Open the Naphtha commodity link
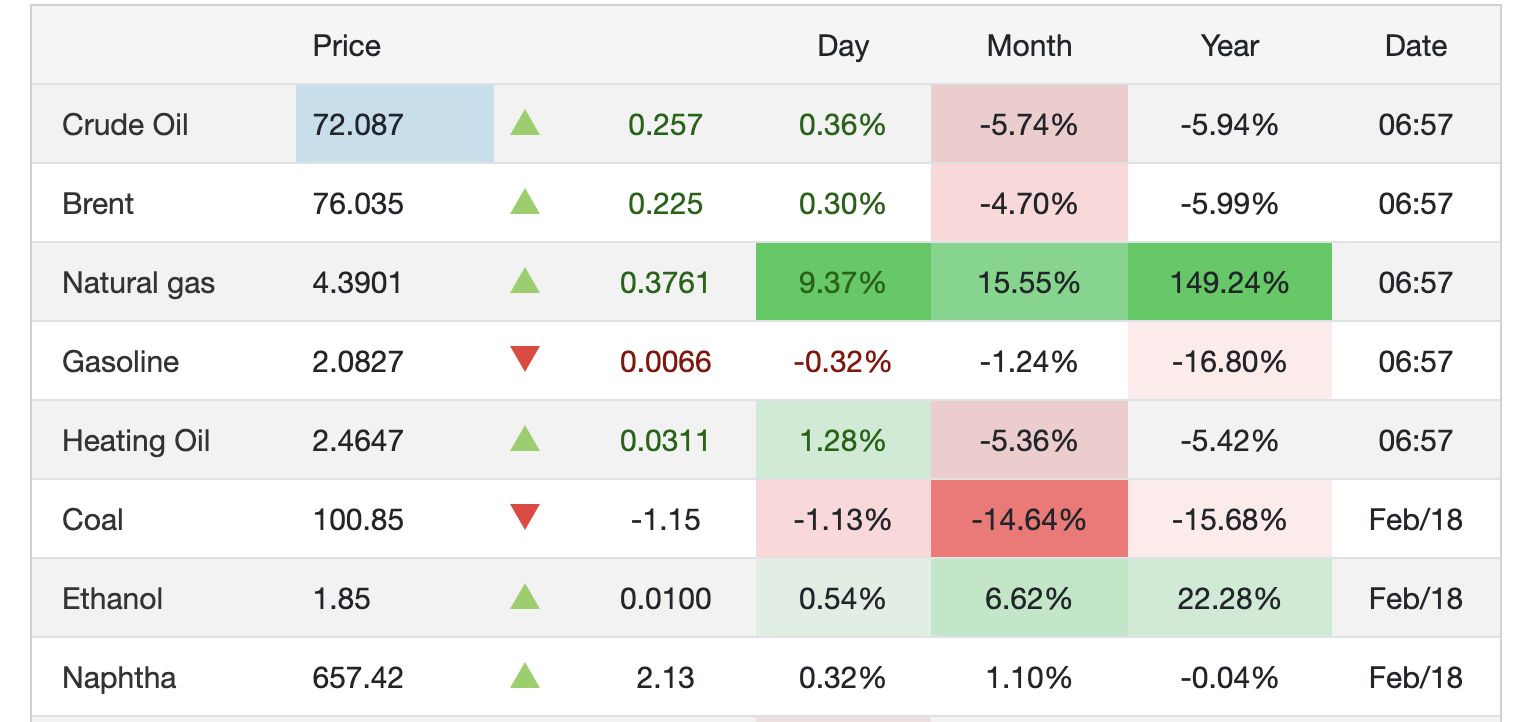Screen dimensions: 1522x722 pos(119,677)
